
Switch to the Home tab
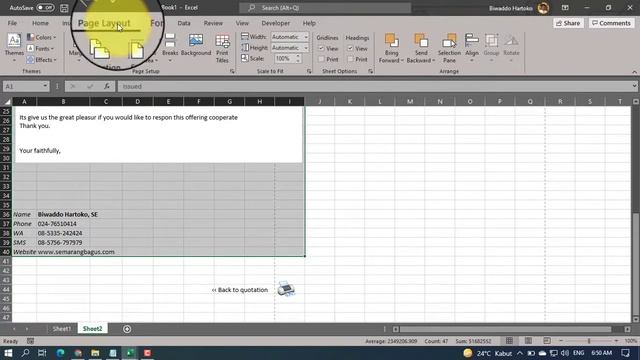[x=40, y=23]
